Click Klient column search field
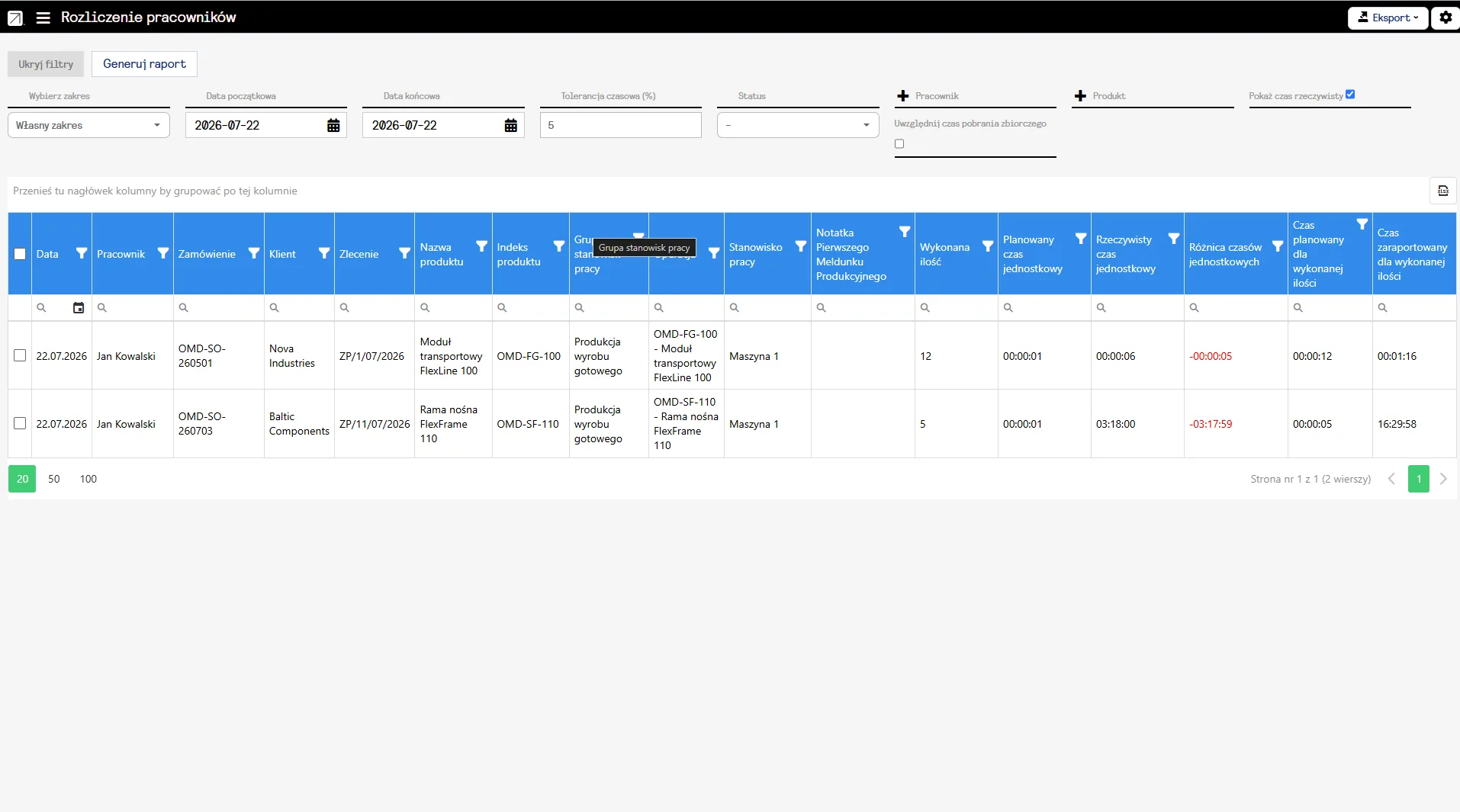This screenshot has height=812, width=1460. (x=299, y=308)
